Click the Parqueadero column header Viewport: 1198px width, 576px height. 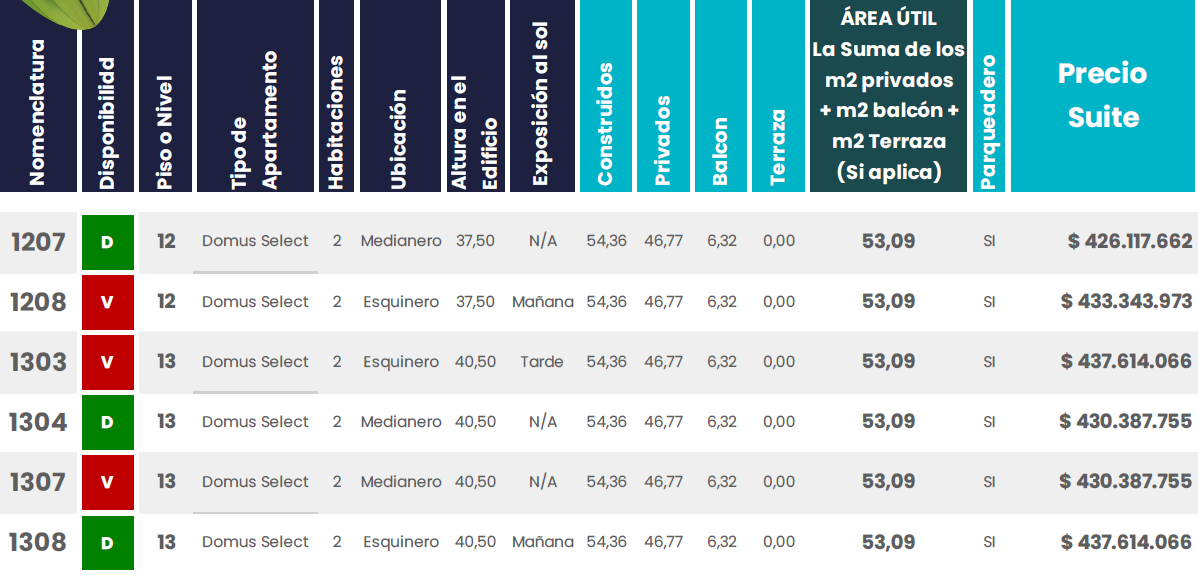(x=988, y=120)
